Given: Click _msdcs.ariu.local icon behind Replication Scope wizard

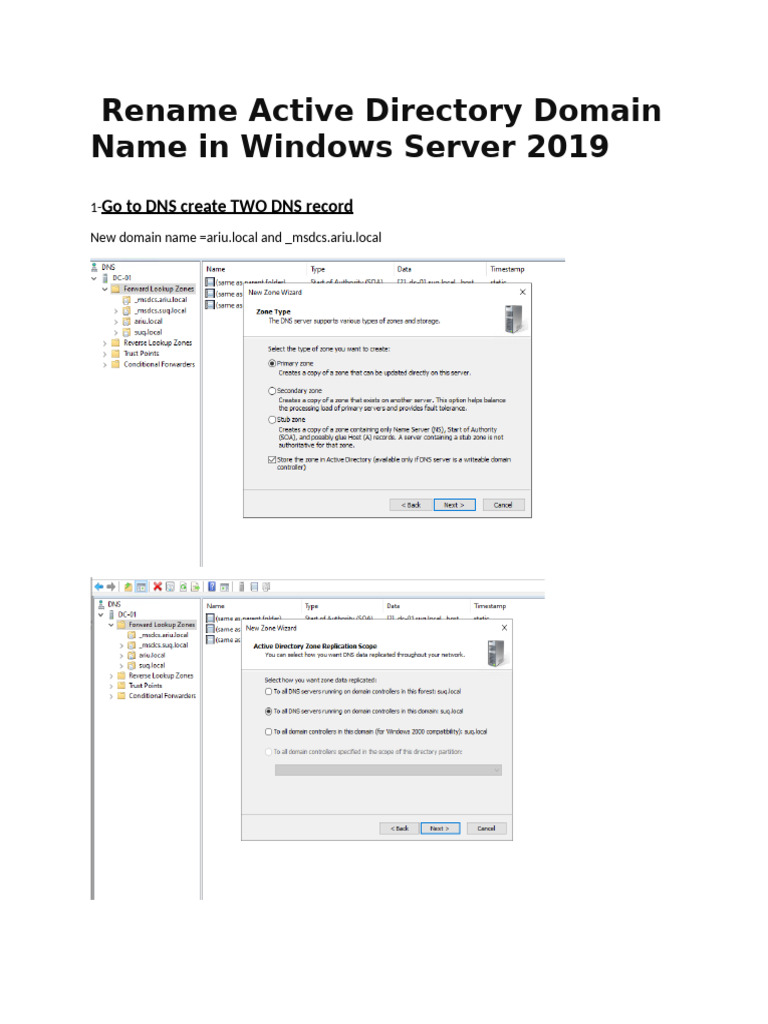Looking at the screenshot, I should [x=131, y=635].
